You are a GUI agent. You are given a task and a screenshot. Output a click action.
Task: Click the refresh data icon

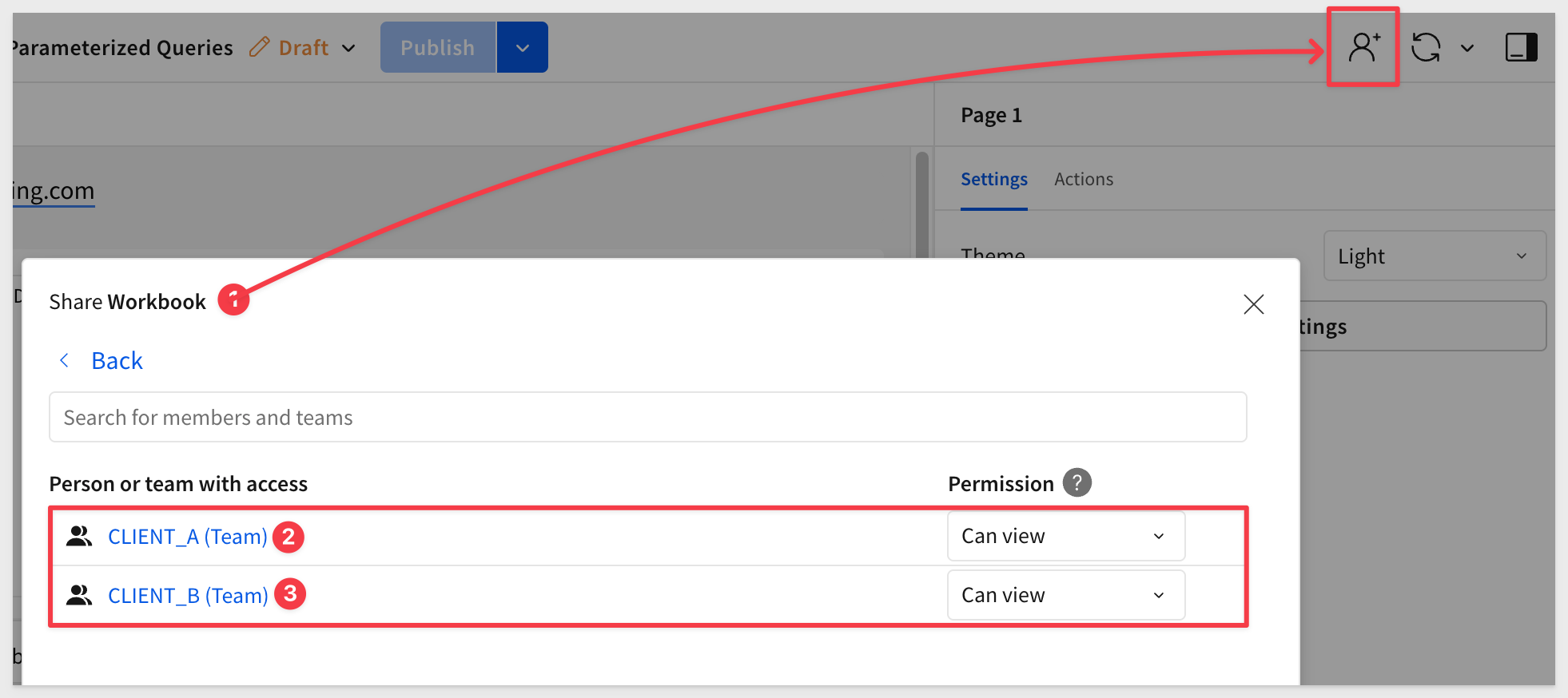1426,48
